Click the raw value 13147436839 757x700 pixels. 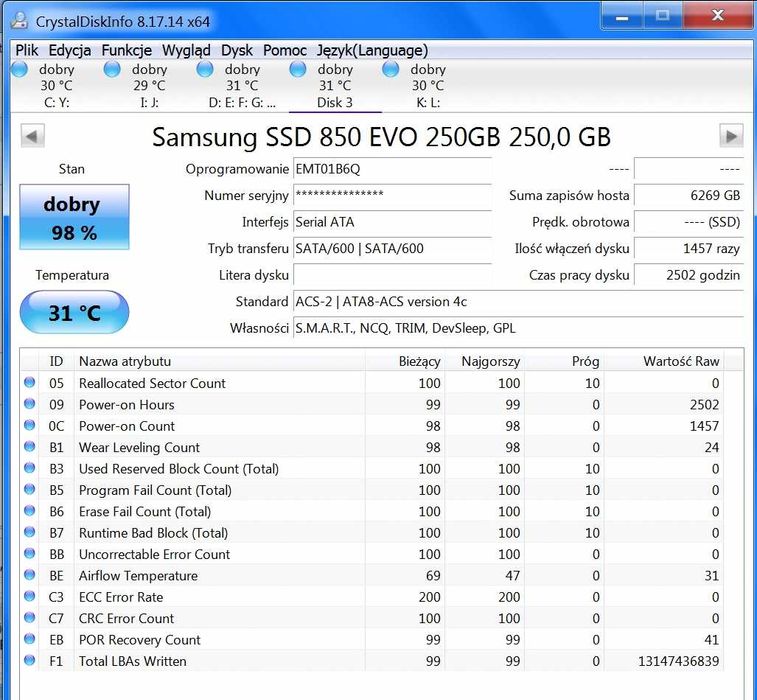click(678, 661)
